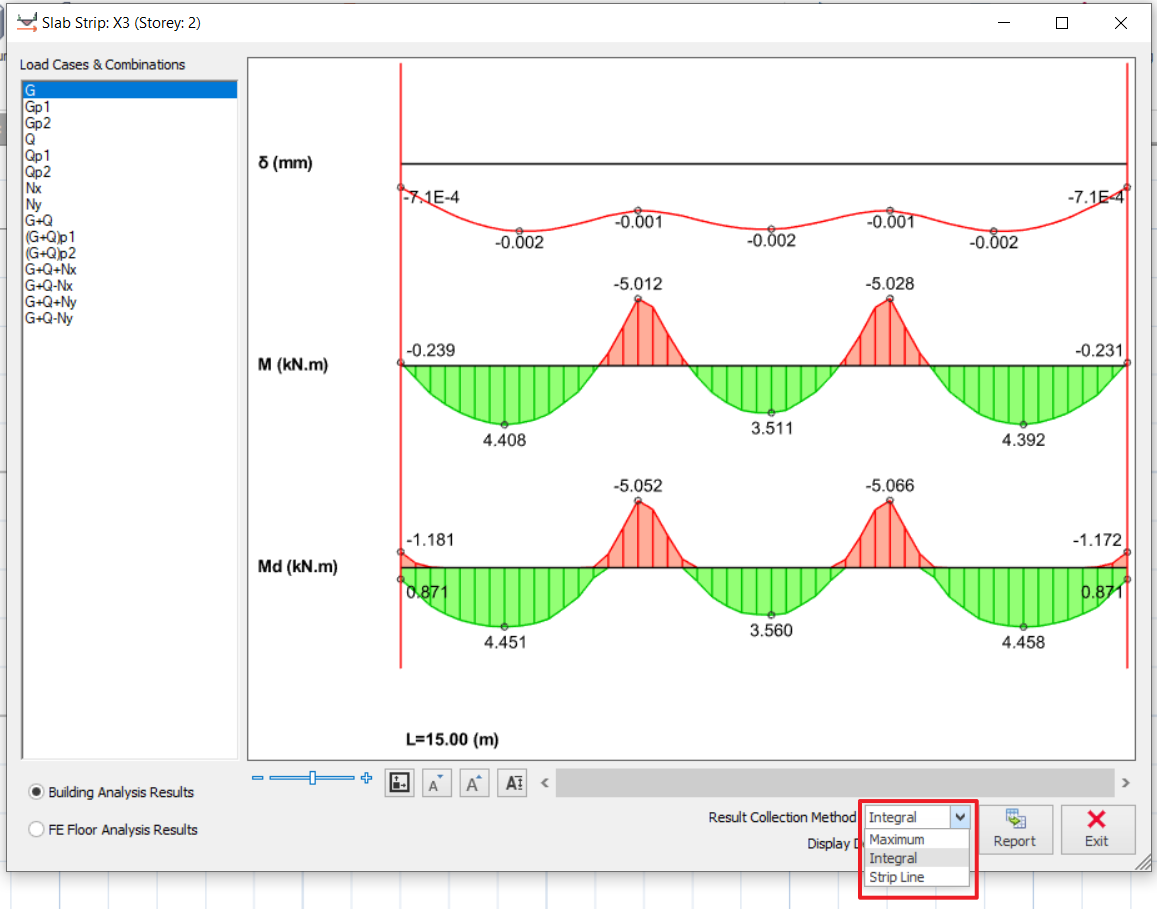
Task: Pick the Integral option in the list
Action: point(894,858)
